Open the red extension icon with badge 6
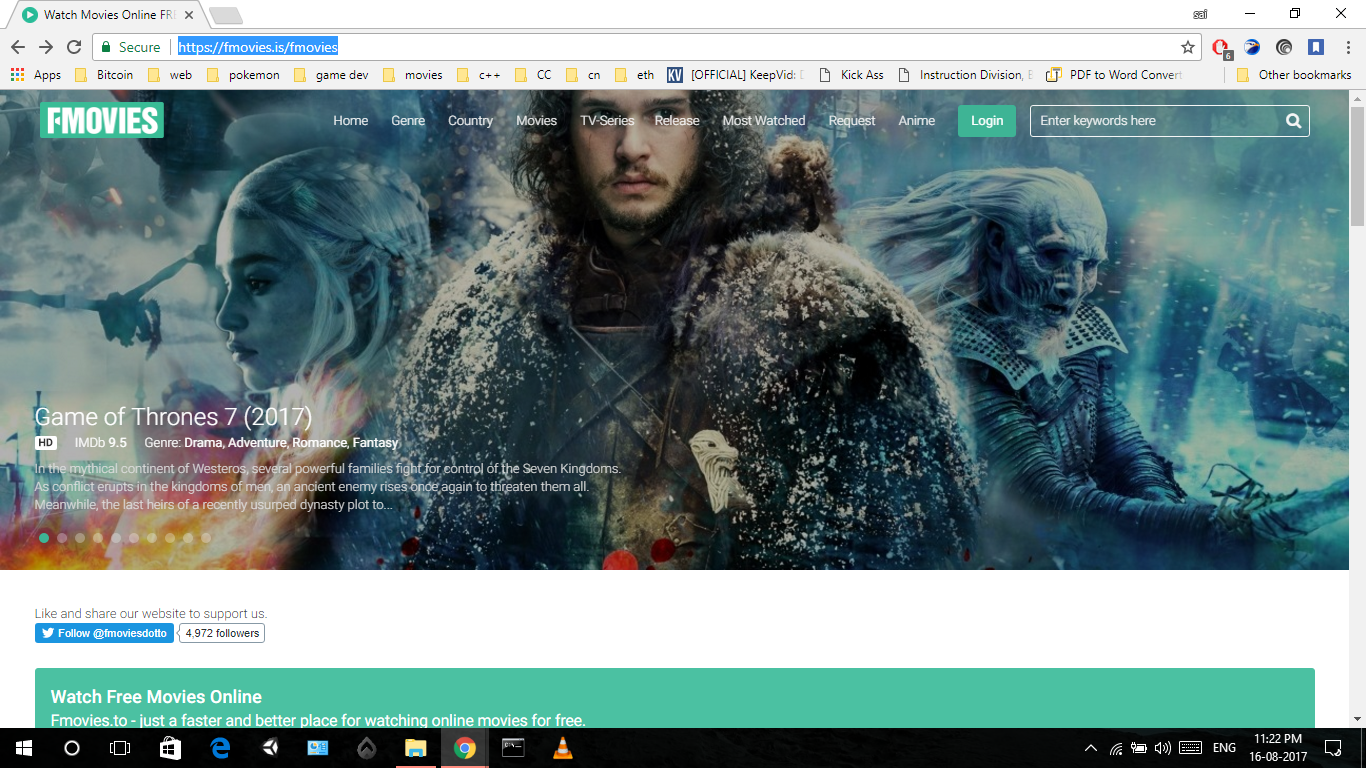Screen dimensions: 1366x768 [1220, 47]
